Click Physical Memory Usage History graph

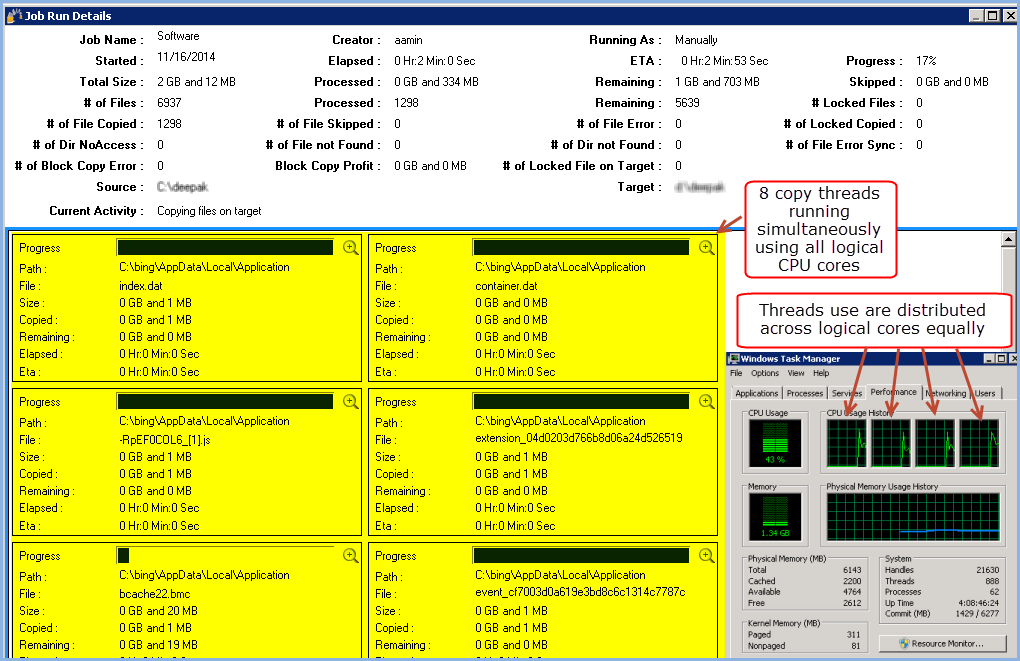pos(913,517)
